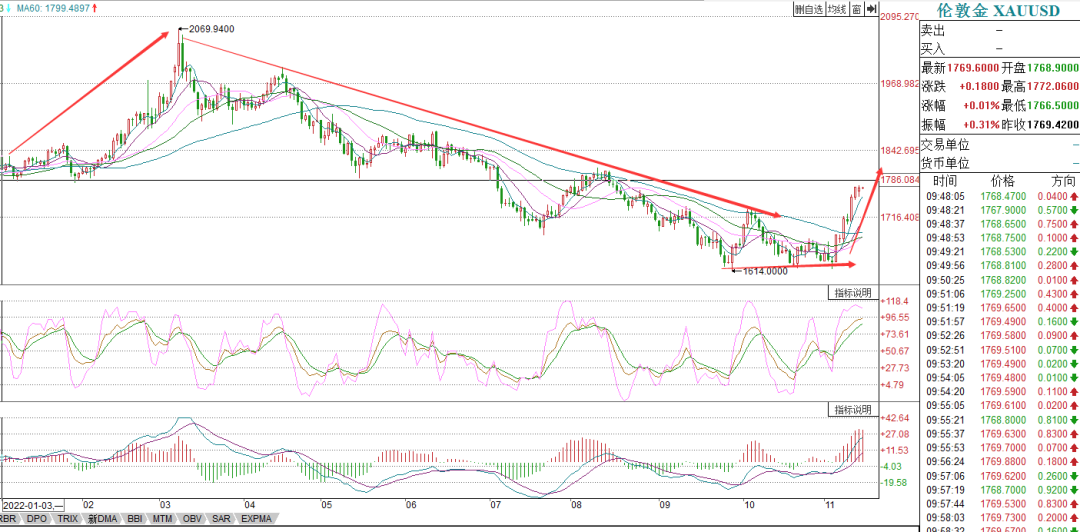Click previous close value 1769.4200
The image size is (1080, 532).
pyautogui.click(x=1053, y=126)
